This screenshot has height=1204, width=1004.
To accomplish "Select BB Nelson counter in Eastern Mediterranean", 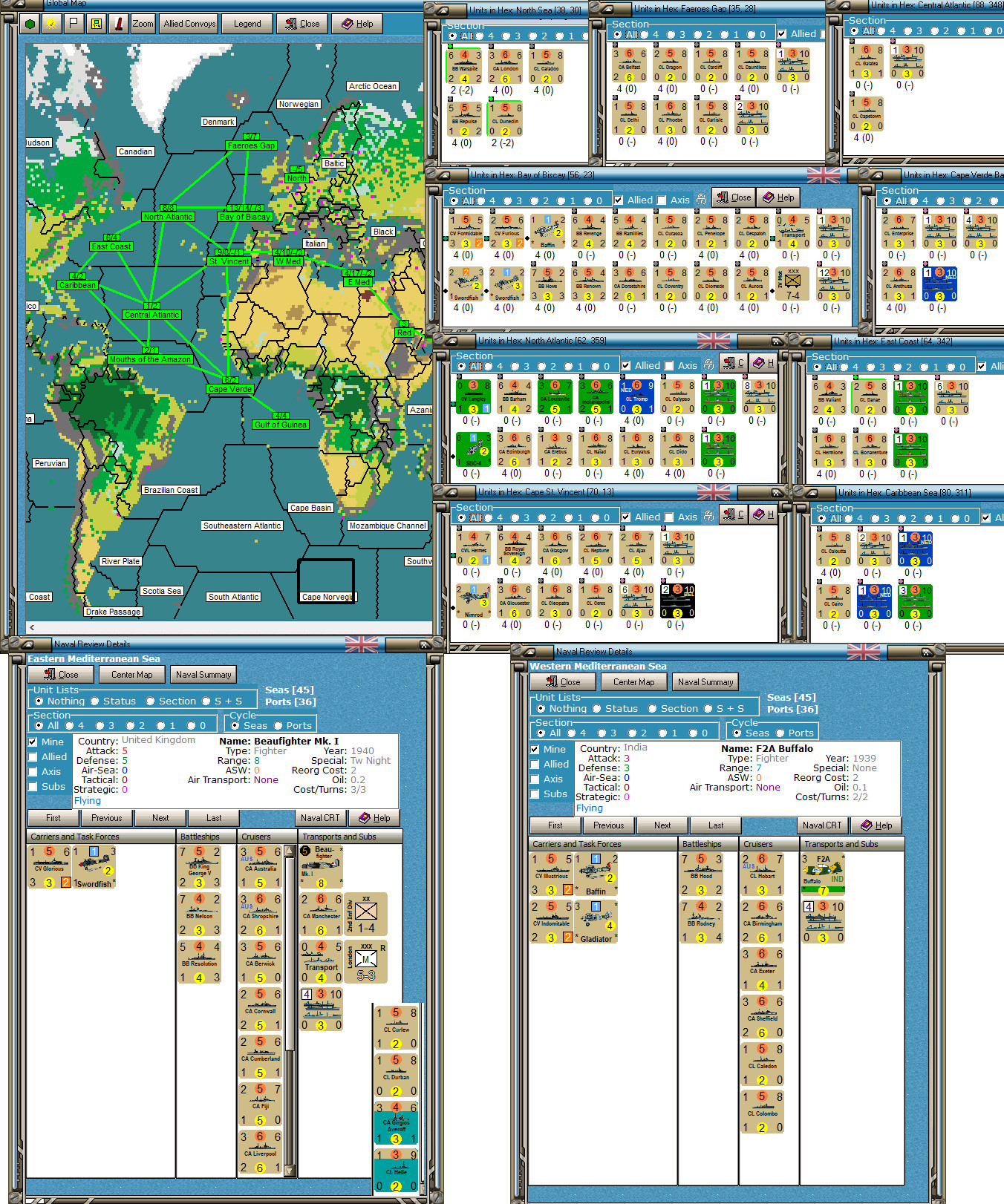I will point(200,915).
